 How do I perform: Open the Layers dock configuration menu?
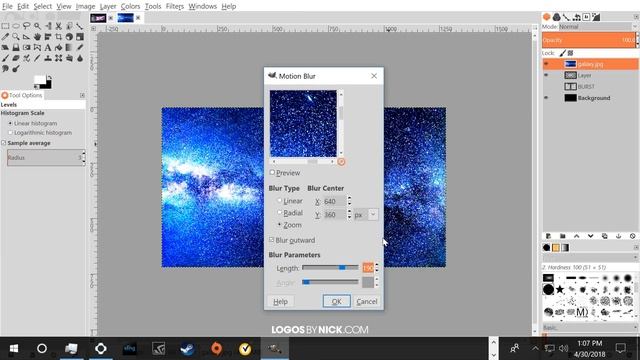pos(636,17)
